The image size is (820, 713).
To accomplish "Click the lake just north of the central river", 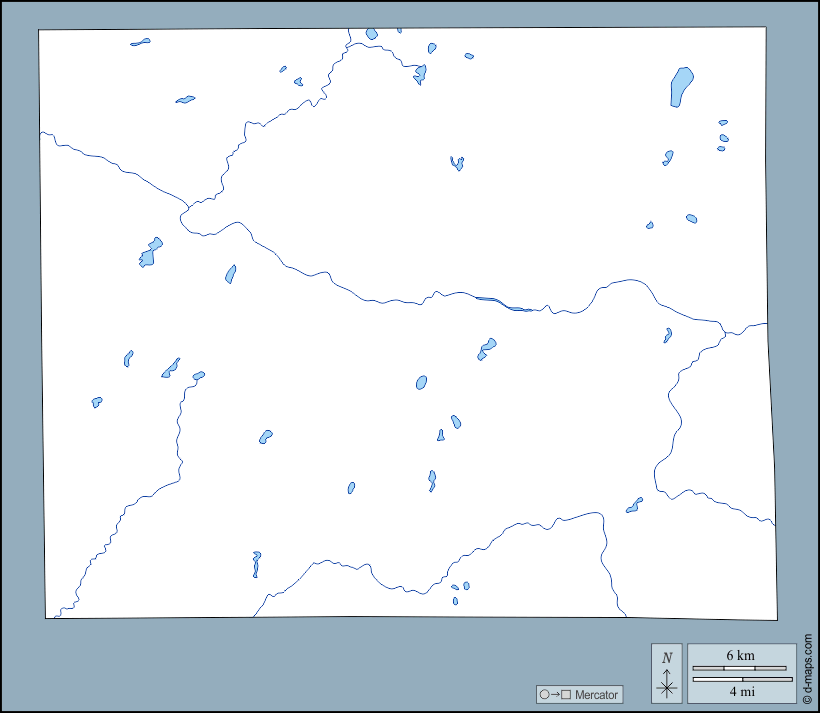I will (487, 348).
